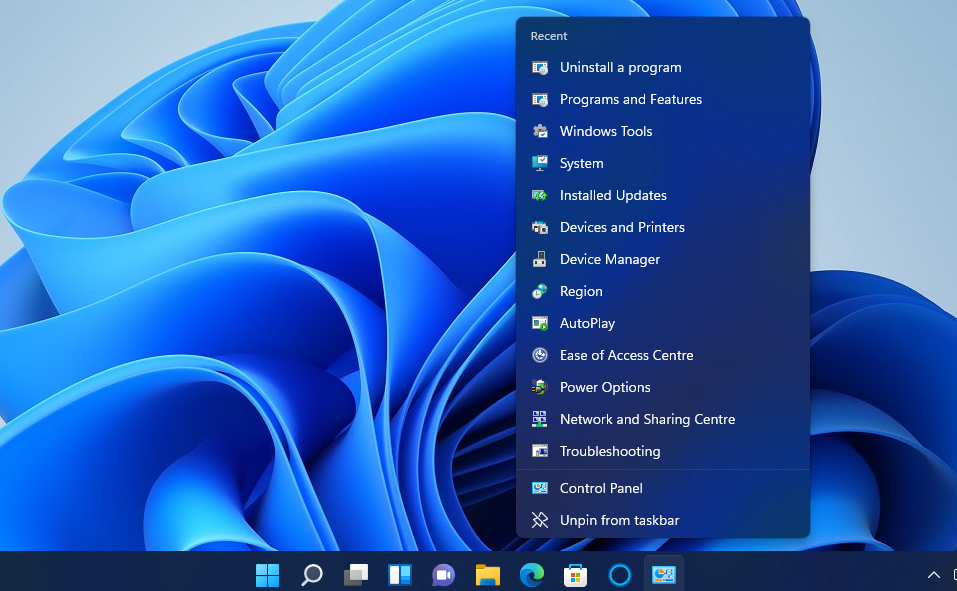Select Network and Sharing Centre
The image size is (957, 591).
[647, 419]
